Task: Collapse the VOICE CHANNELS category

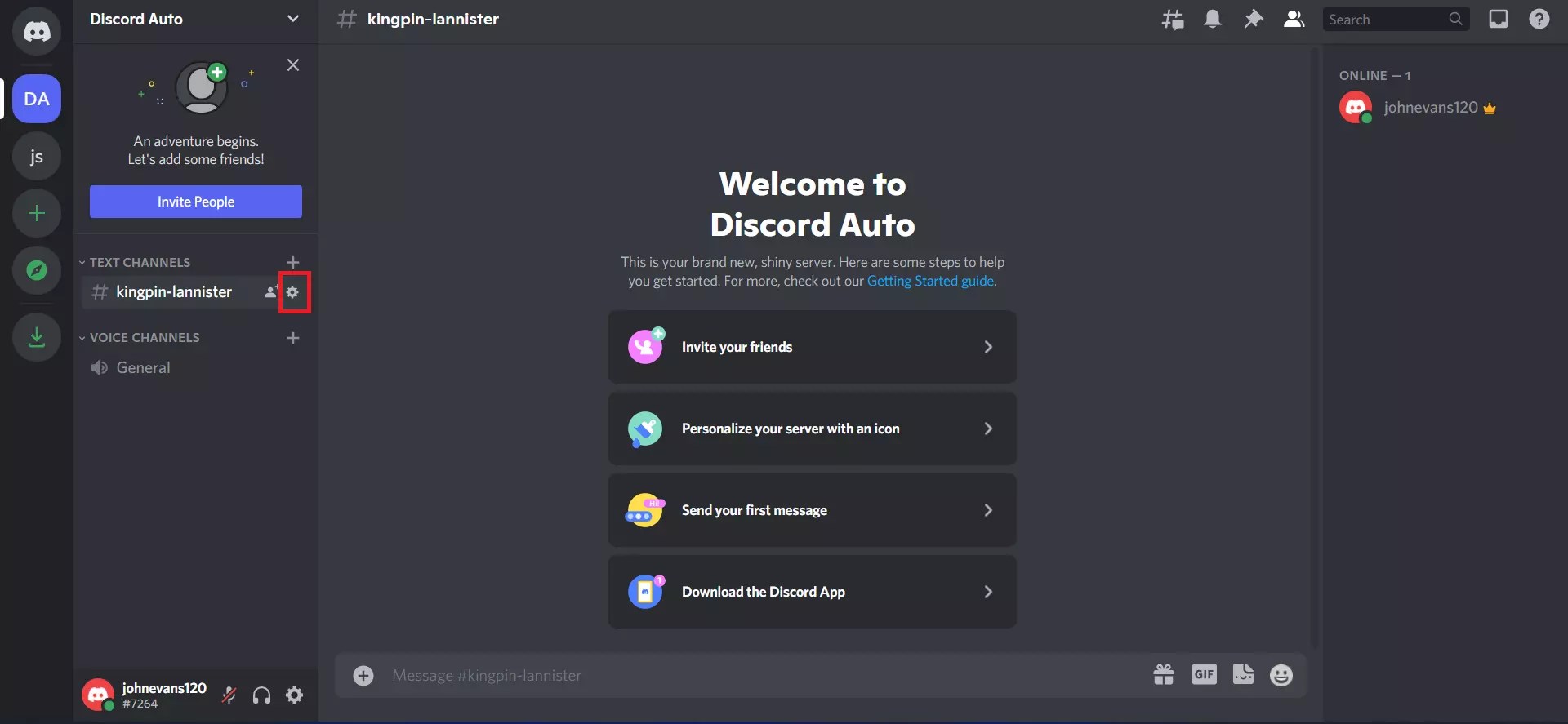Action: point(140,337)
